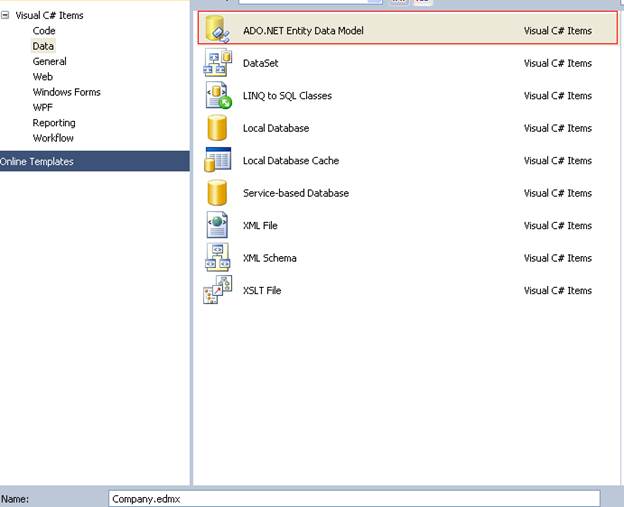
Task: Click the Service-based Database icon
Action: 217,193
